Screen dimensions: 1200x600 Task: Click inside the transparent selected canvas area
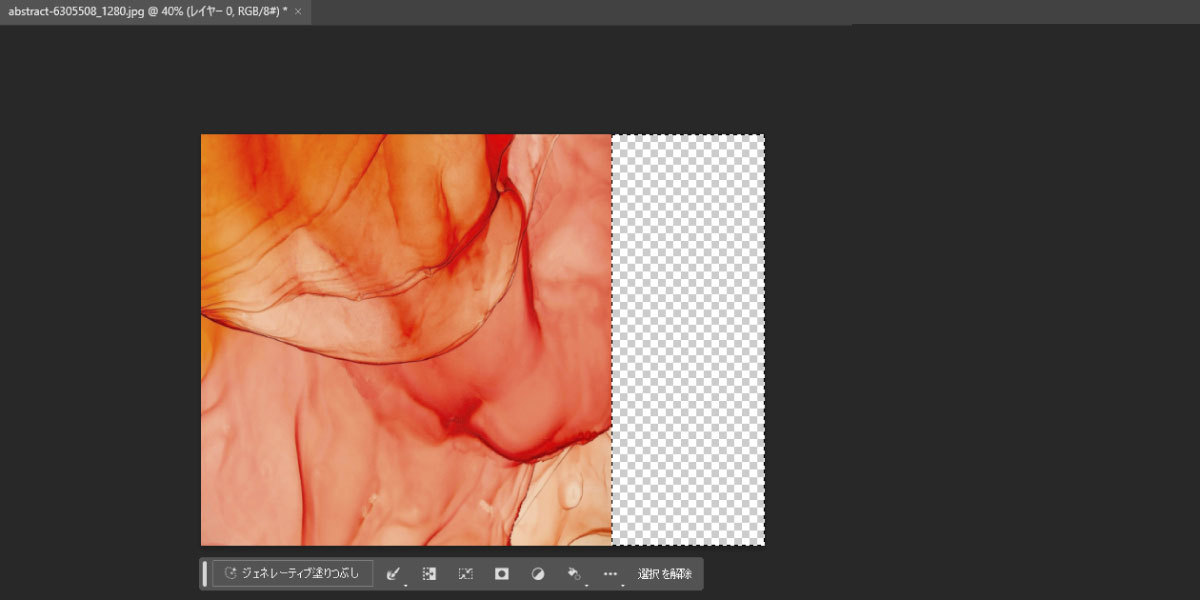(688, 340)
